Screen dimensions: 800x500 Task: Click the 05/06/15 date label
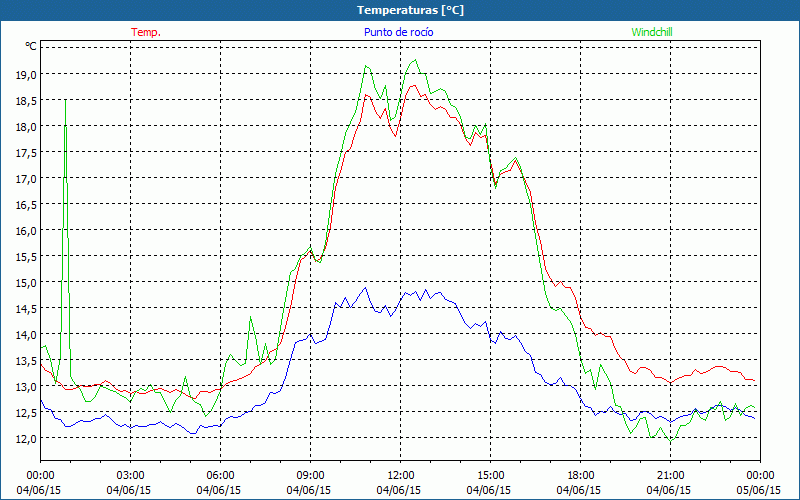pos(758,490)
